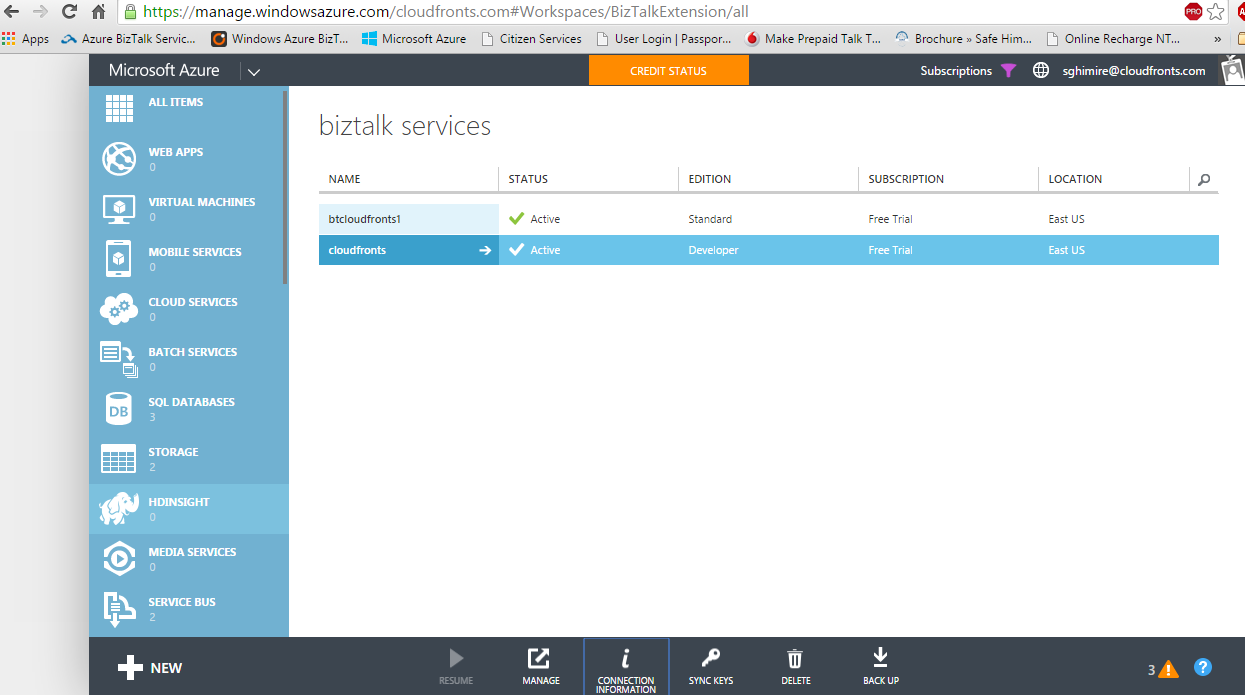Select Mobile Services icon

118,259
